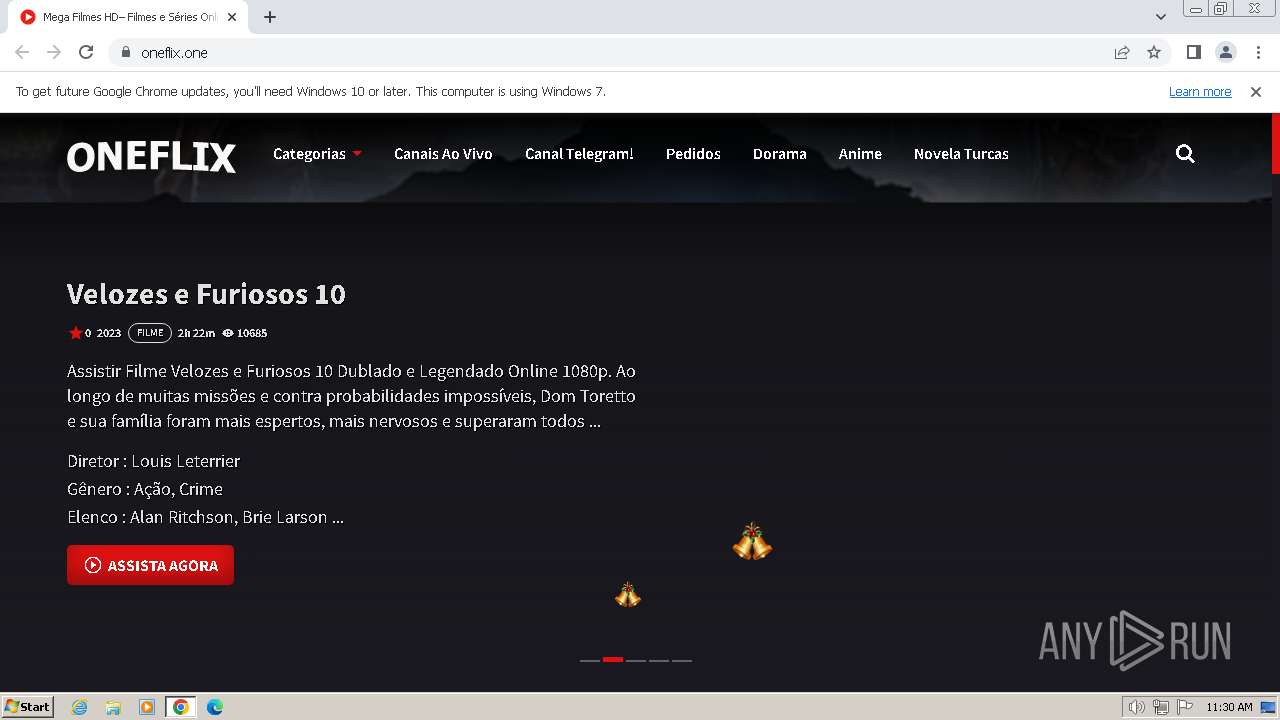The height and width of the screenshot is (720, 1280).
Task: Click the red page scrollbar thumb
Action: click(1276, 143)
